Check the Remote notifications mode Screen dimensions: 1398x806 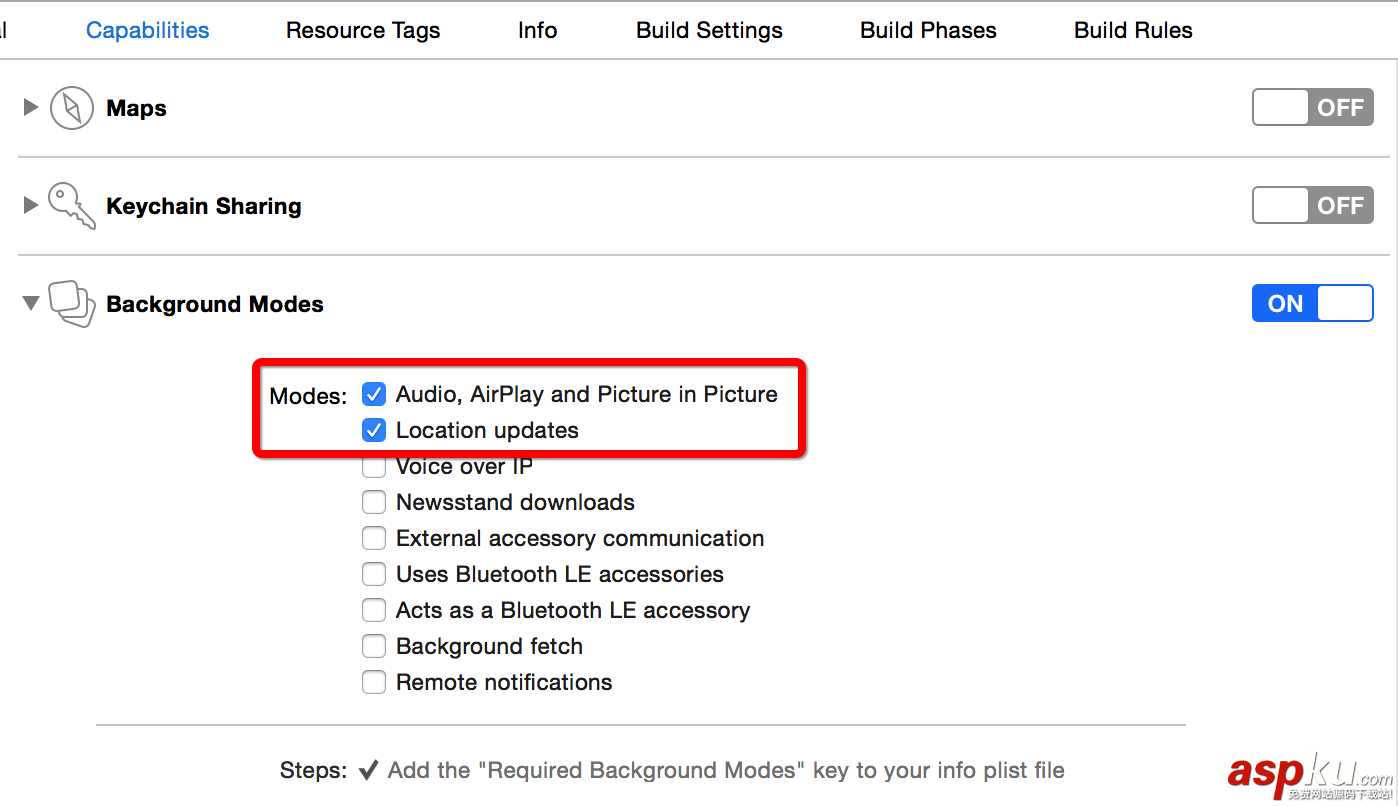[374, 682]
